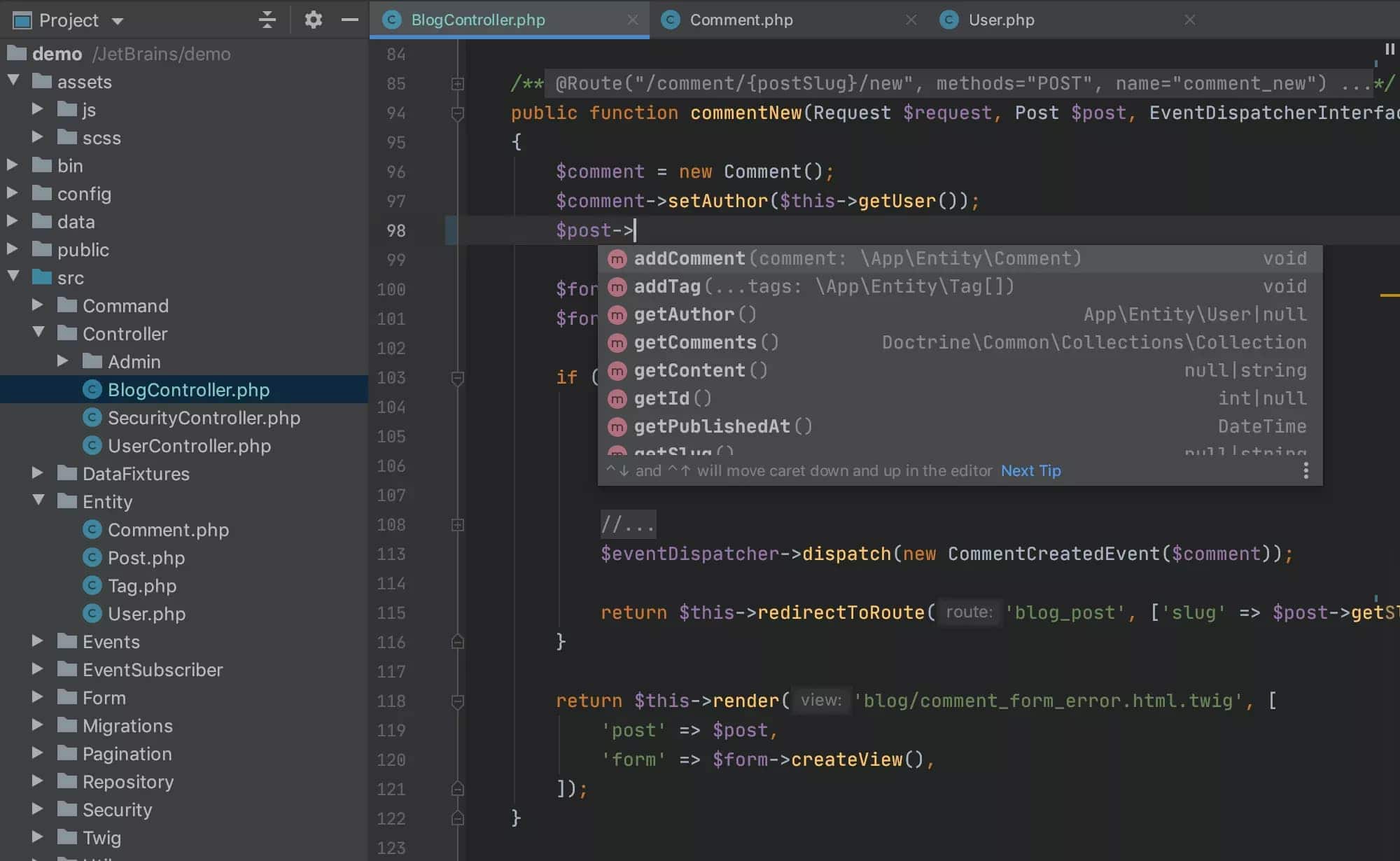Image resolution: width=1400 pixels, height=861 pixels.
Task: Click the Project tool window icon
Action: click(23, 20)
